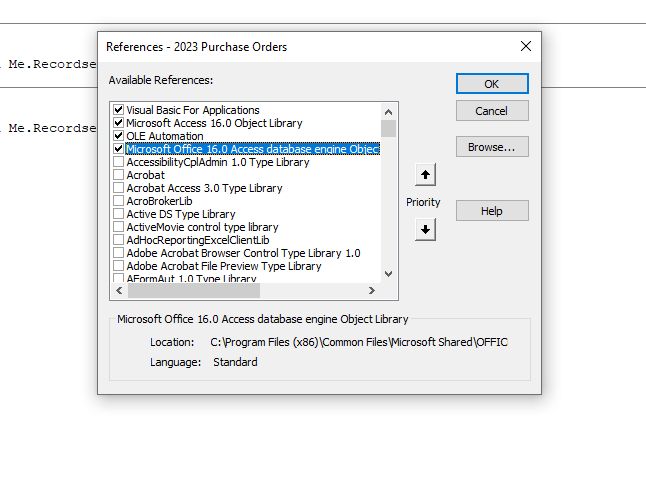Click list vertical scrollbar down arrow
The width and height of the screenshot is (646, 504).
[389, 274]
